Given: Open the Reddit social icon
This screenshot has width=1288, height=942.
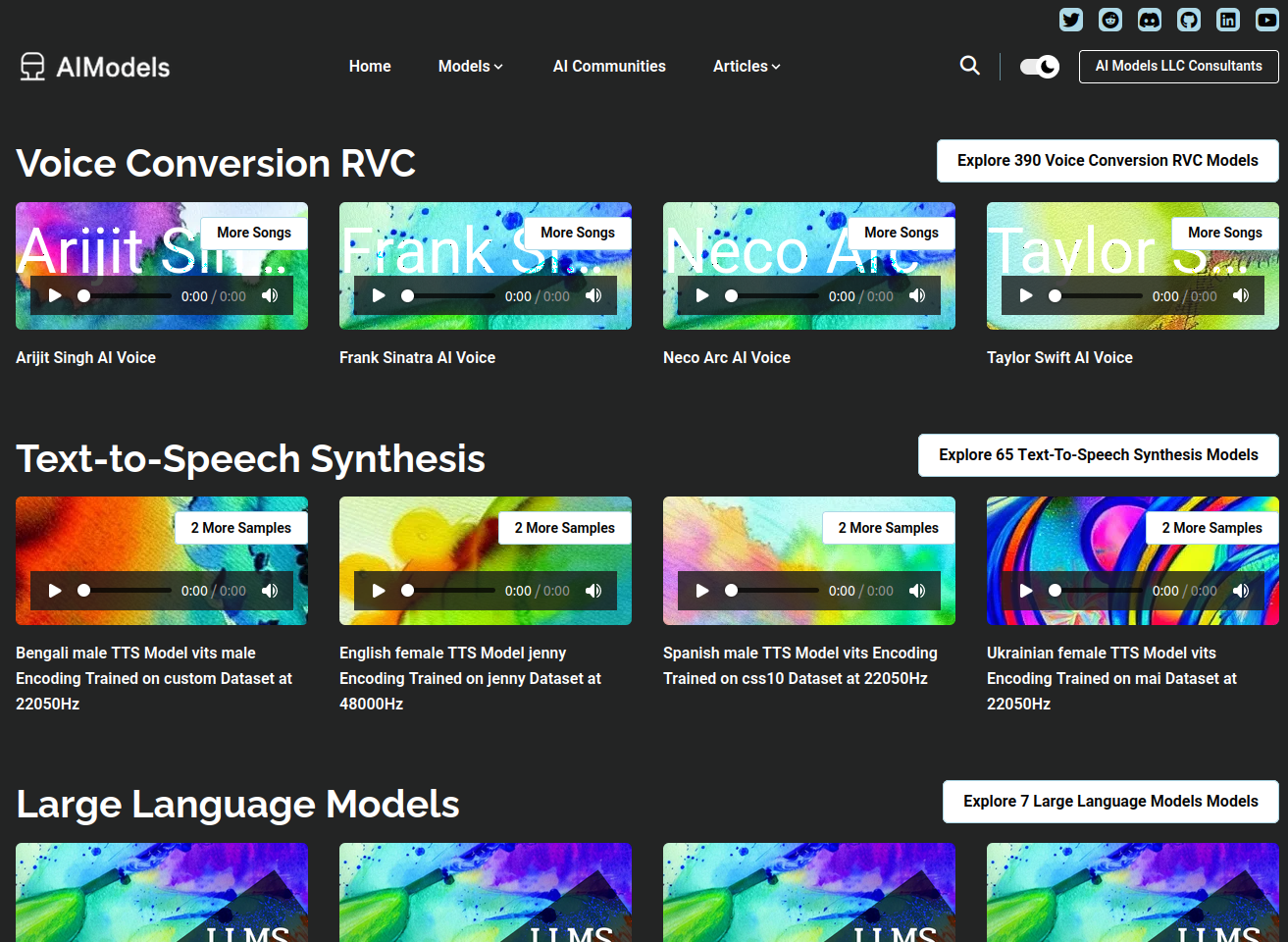Looking at the screenshot, I should [1110, 20].
